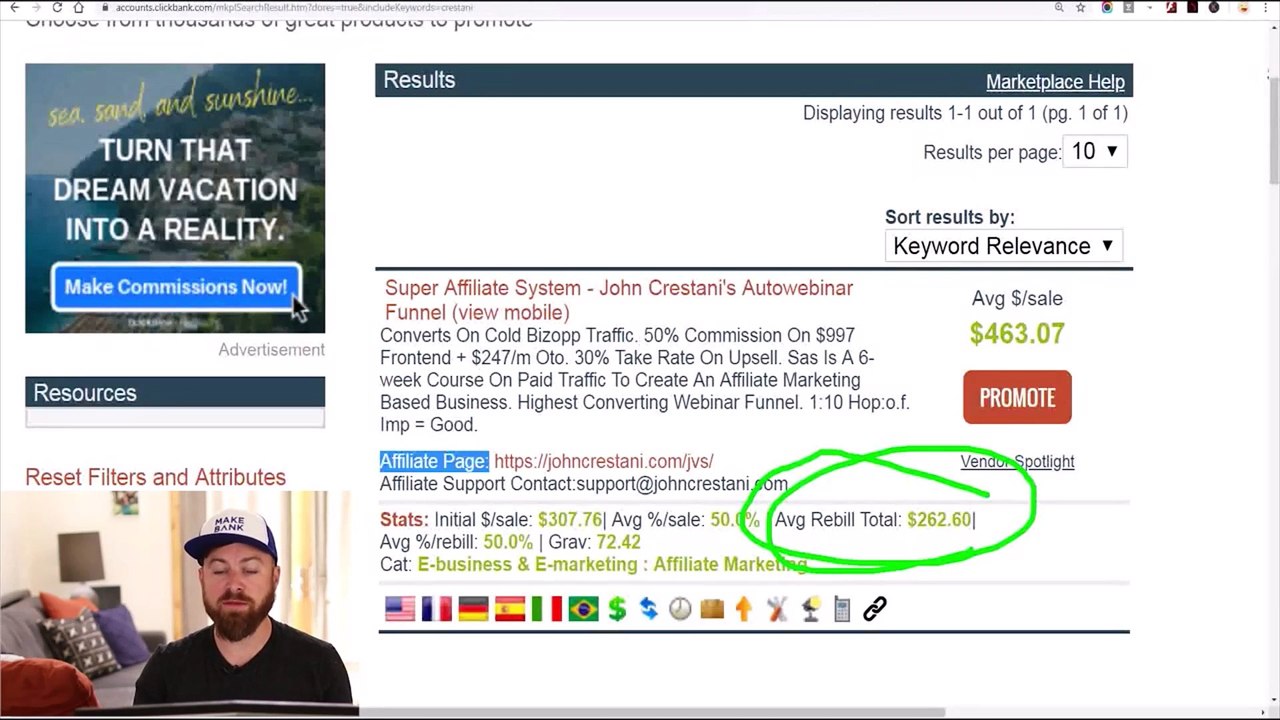The height and width of the screenshot is (720, 1280).
Task: Open the browser three-dot menu
Action: (x=1267, y=7)
